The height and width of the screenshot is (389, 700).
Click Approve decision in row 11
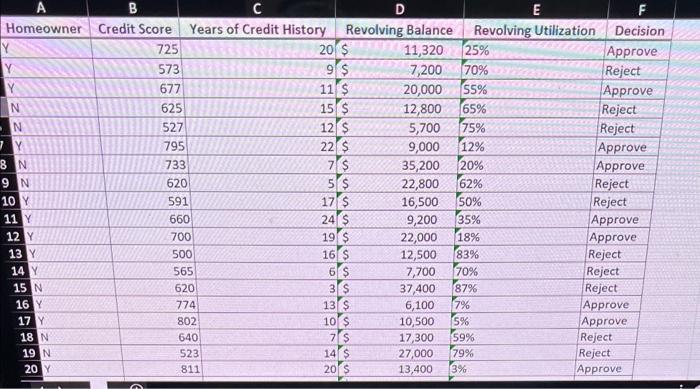[x=622, y=219]
